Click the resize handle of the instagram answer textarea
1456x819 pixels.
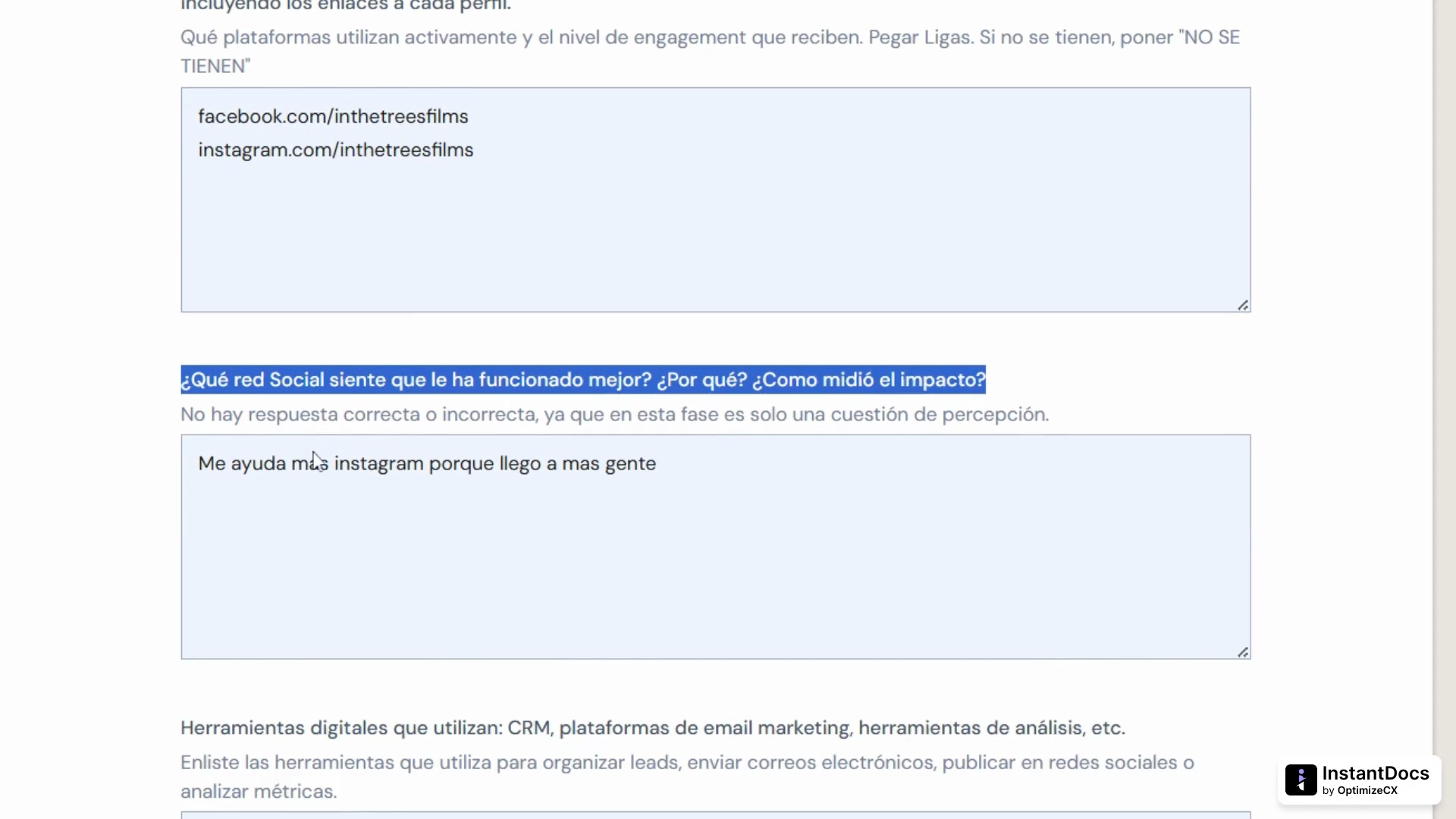click(1243, 652)
